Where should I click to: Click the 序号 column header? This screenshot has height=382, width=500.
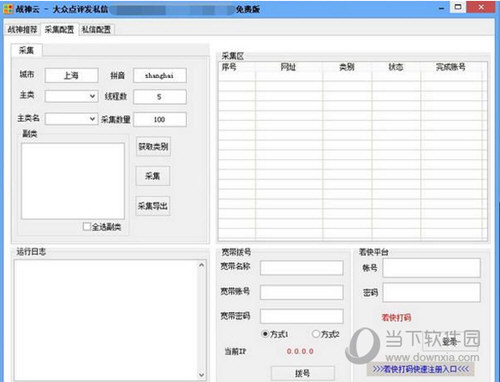coord(236,67)
